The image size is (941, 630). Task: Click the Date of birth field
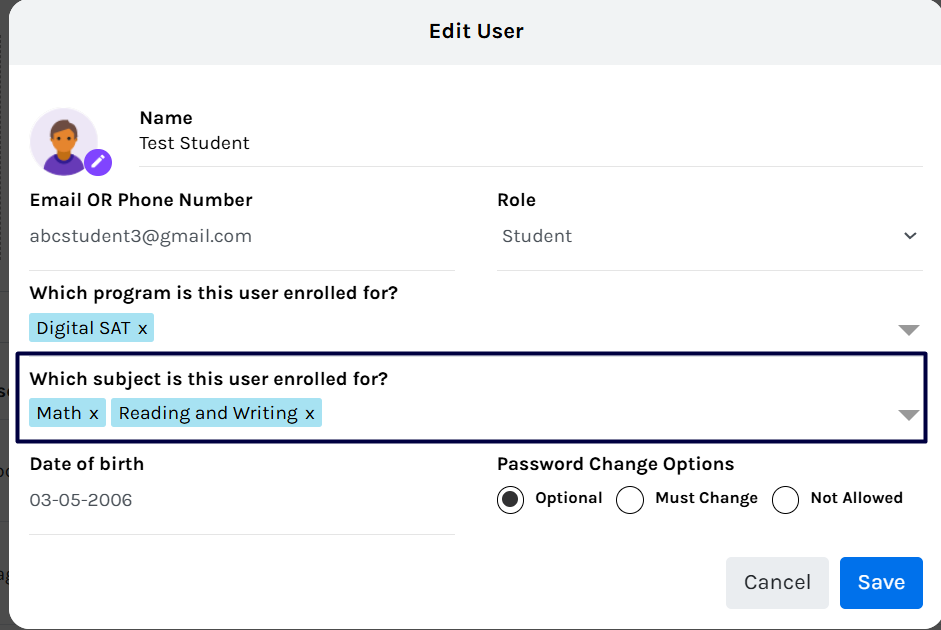click(x=242, y=500)
